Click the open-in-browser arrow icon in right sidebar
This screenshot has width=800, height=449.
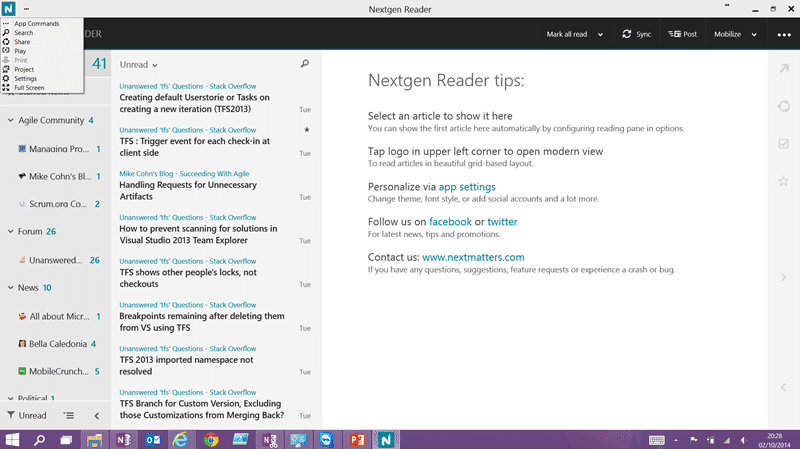click(x=784, y=68)
